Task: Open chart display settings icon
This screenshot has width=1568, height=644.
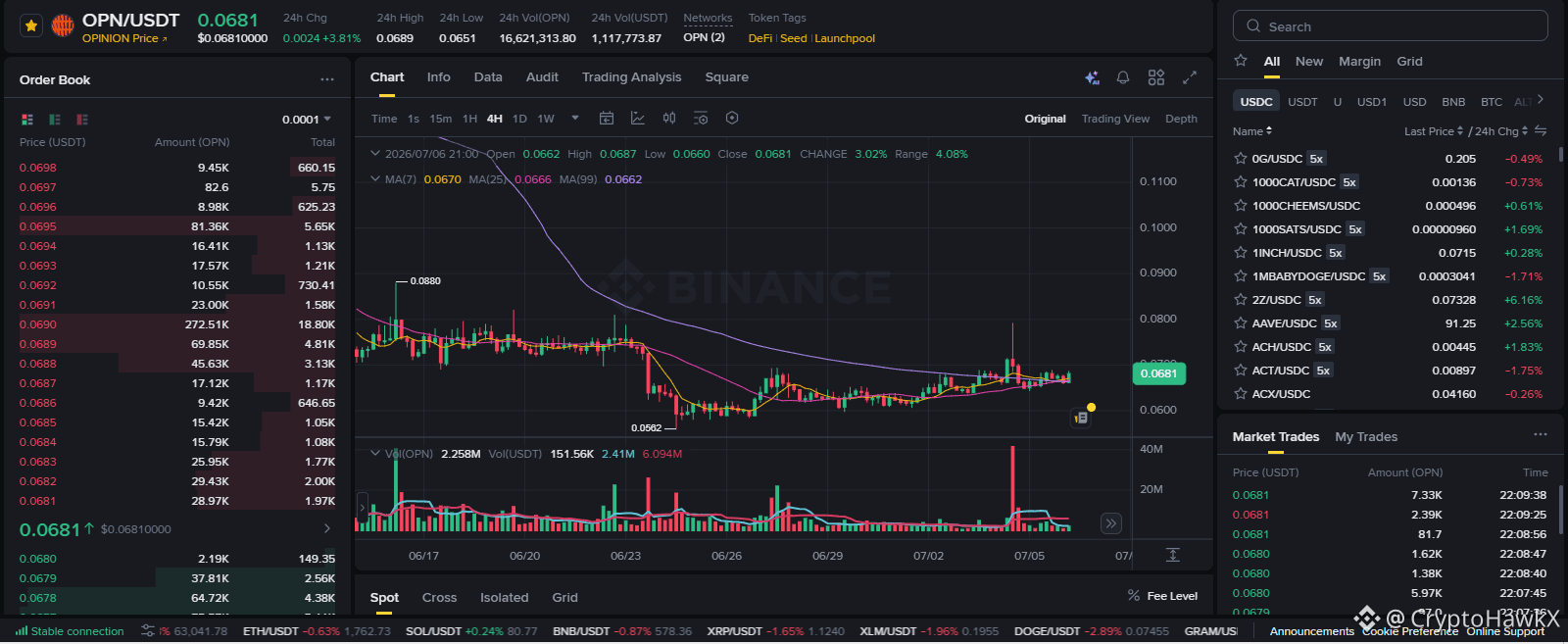Action: pyautogui.click(x=701, y=119)
